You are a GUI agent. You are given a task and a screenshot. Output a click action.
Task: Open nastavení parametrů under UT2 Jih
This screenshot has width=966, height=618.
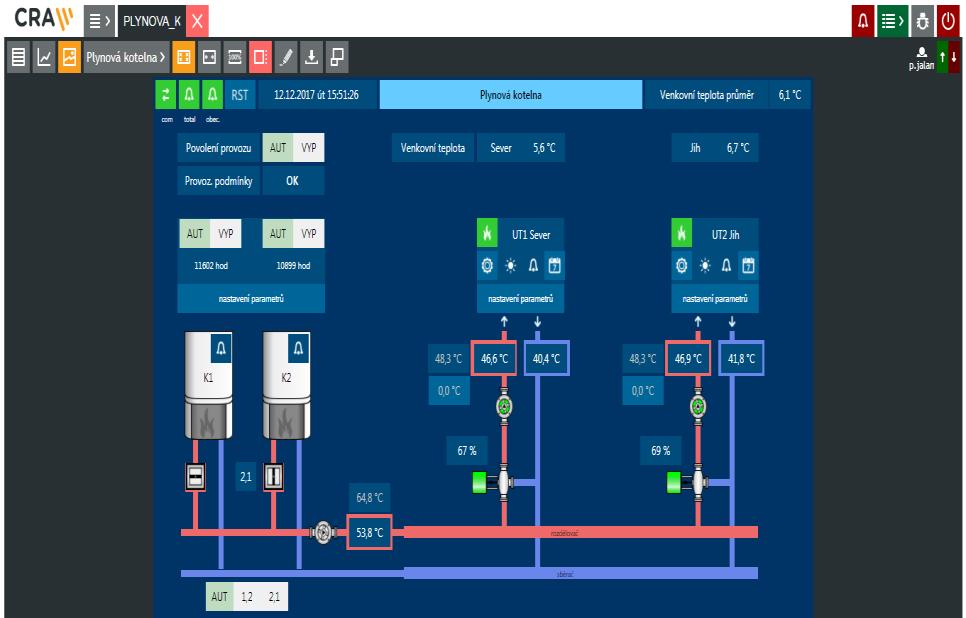[715, 299]
